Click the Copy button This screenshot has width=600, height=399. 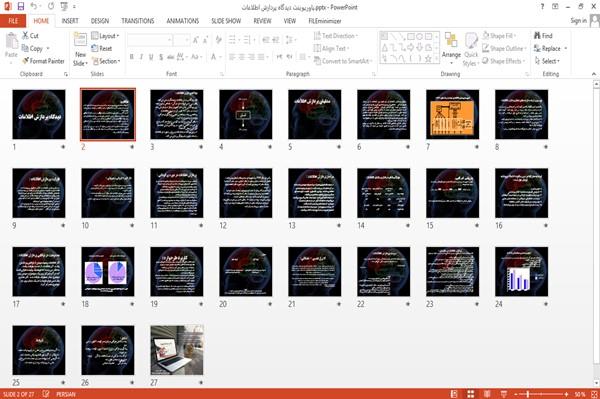32,48
